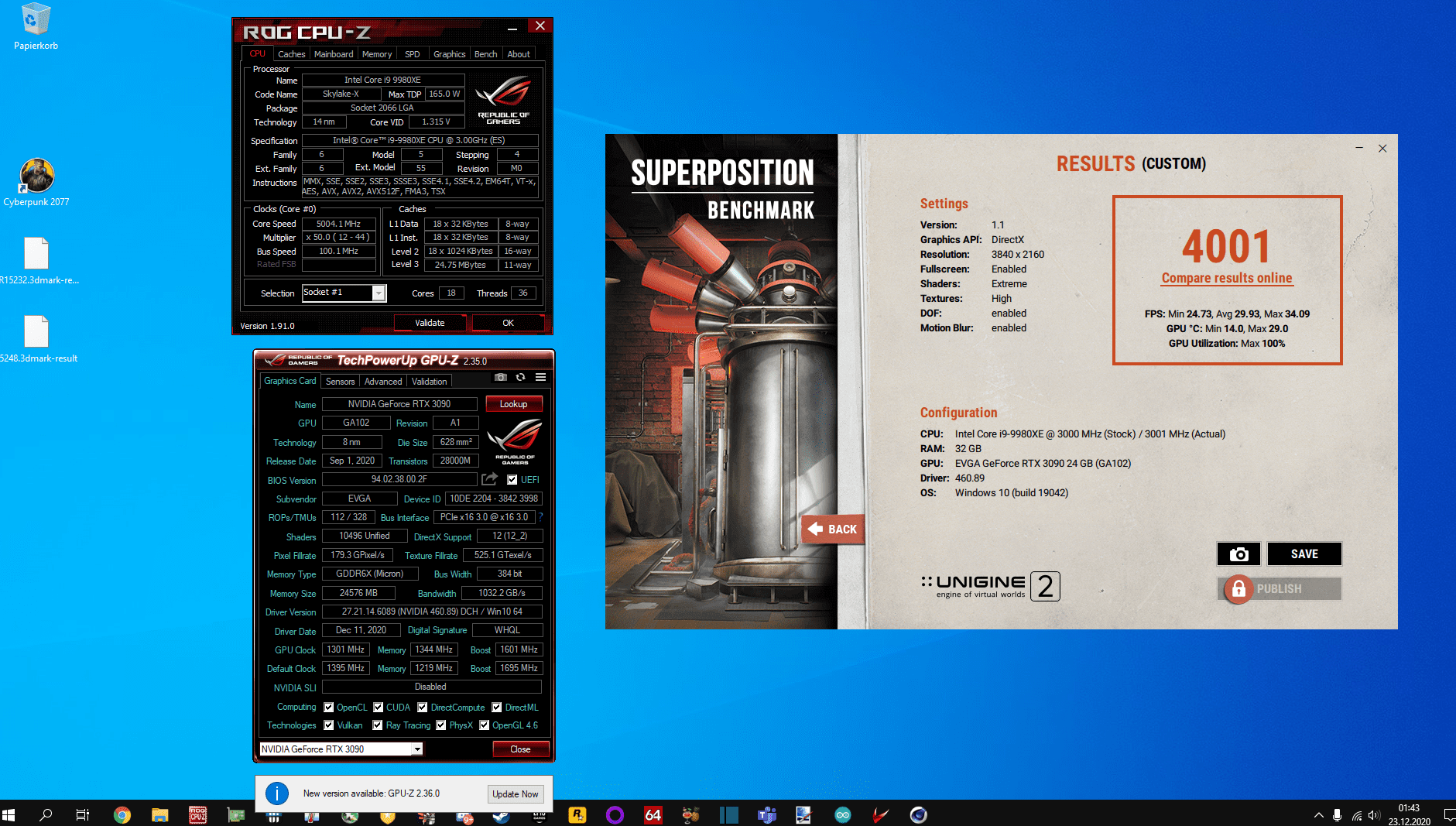
Task: Click the BACK button in Superposition
Action: [x=833, y=530]
